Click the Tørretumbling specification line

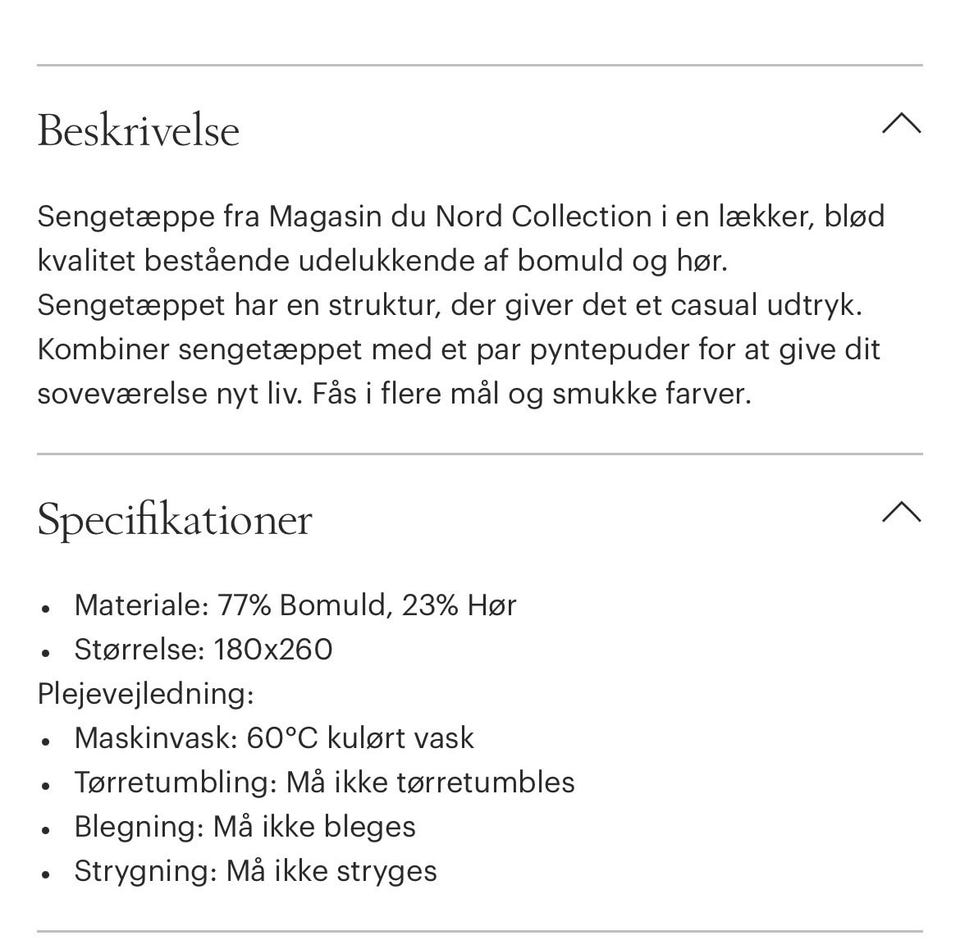[326, 782]
